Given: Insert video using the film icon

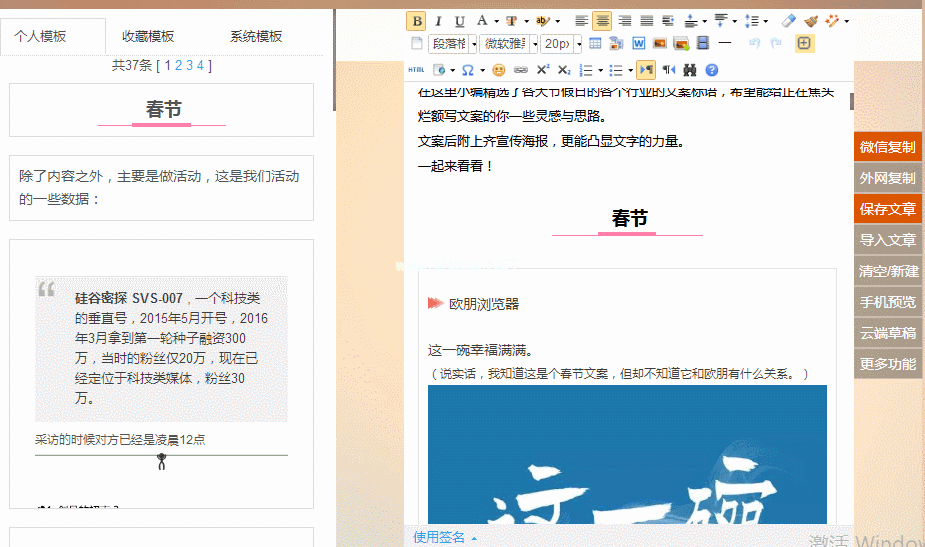Looking at the screenshot, I should pyautogui.click(x=703, y=43).
